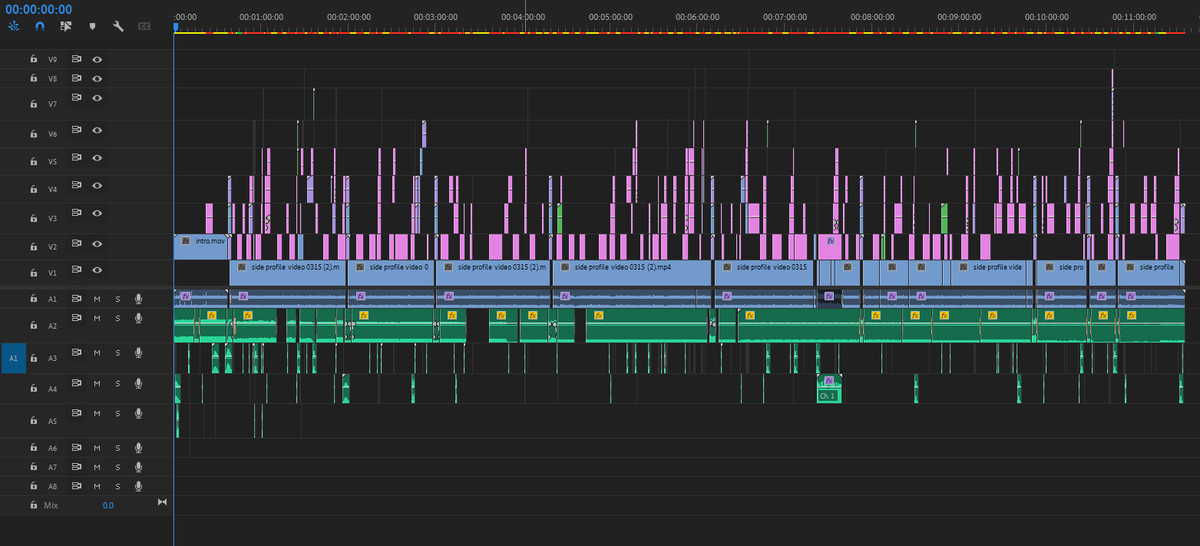
Task: Mute audio track A8
Action: tap(97, 486)
